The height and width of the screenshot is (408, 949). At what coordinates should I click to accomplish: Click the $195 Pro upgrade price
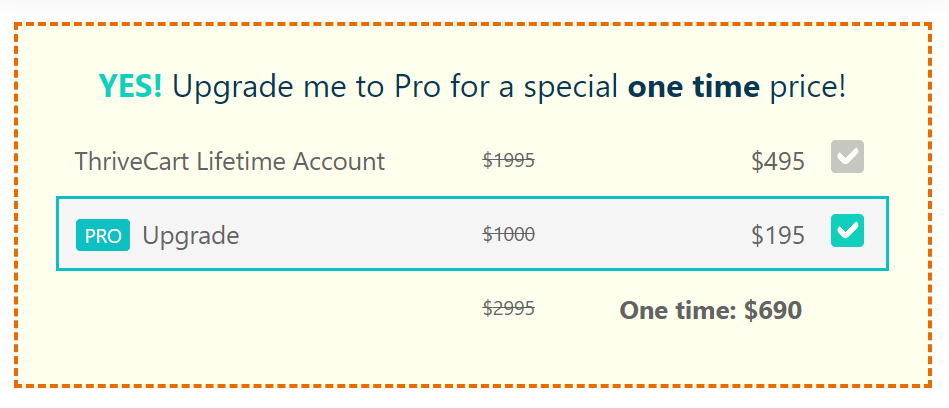pyautogui.click(x=777, y=236)
